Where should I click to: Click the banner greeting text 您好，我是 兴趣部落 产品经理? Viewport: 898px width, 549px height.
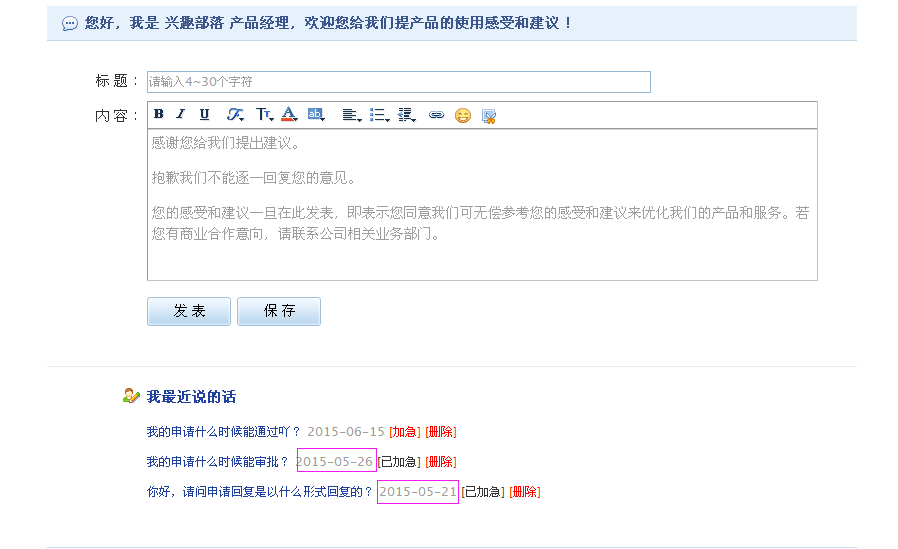[x=187, y=23]
